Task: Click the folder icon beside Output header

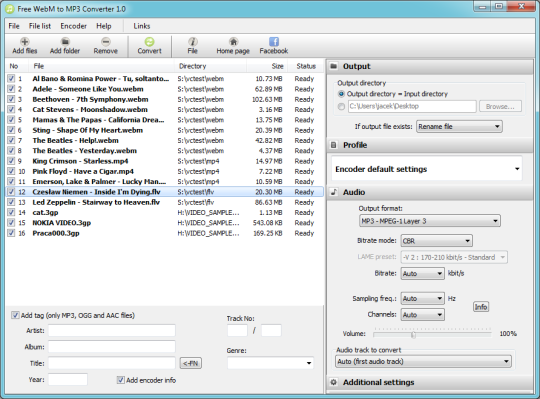Action: pos(333,66)
